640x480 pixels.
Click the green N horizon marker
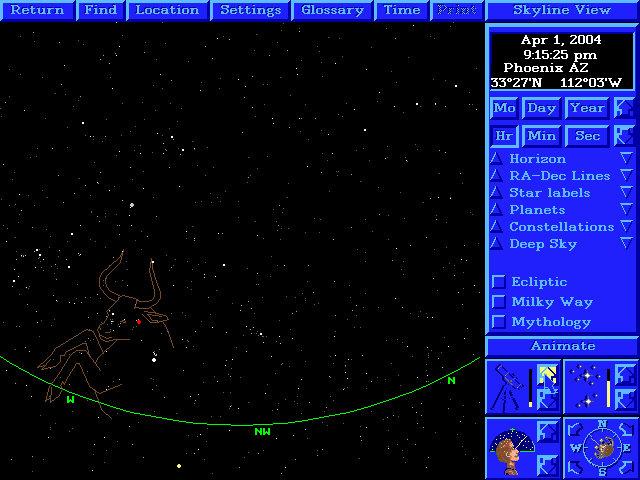(451, 380)
